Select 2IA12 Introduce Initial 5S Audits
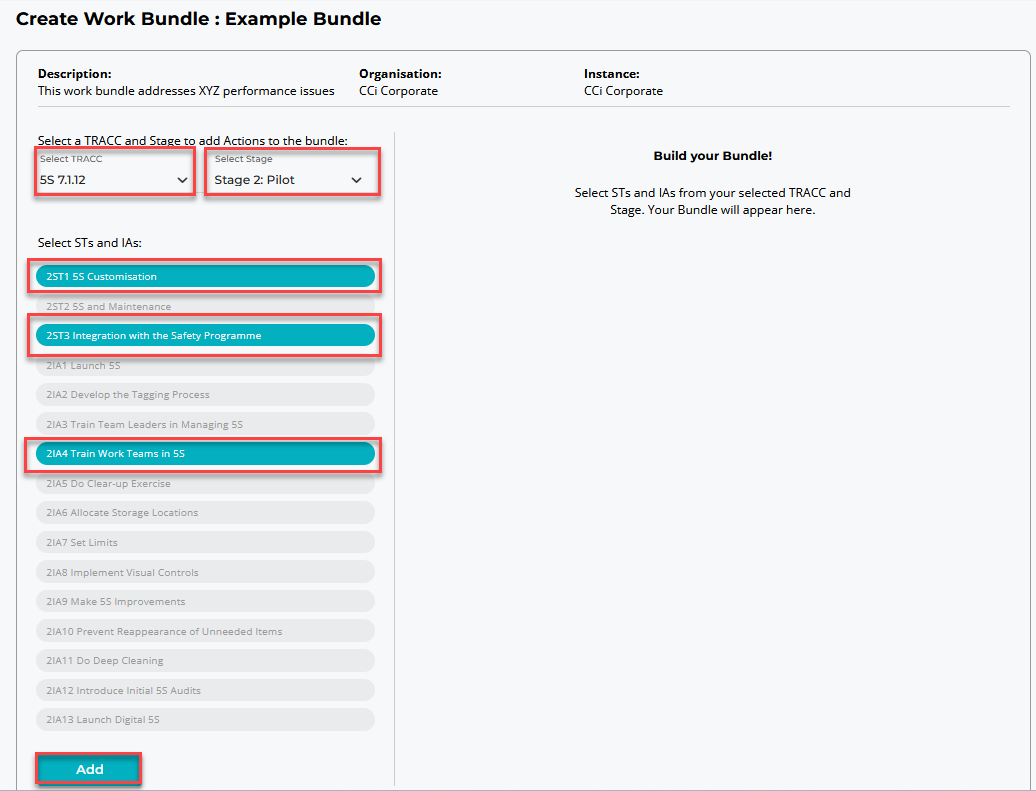 click(x=205, y=691)
